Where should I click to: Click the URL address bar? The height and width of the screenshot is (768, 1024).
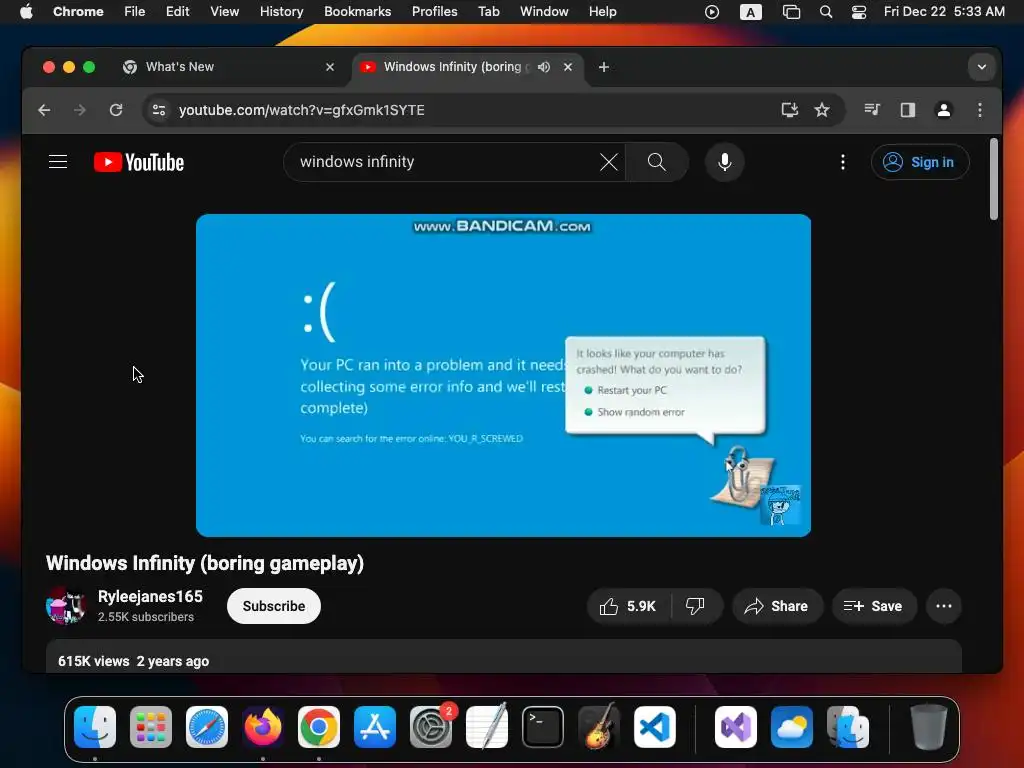pos(470,110)
